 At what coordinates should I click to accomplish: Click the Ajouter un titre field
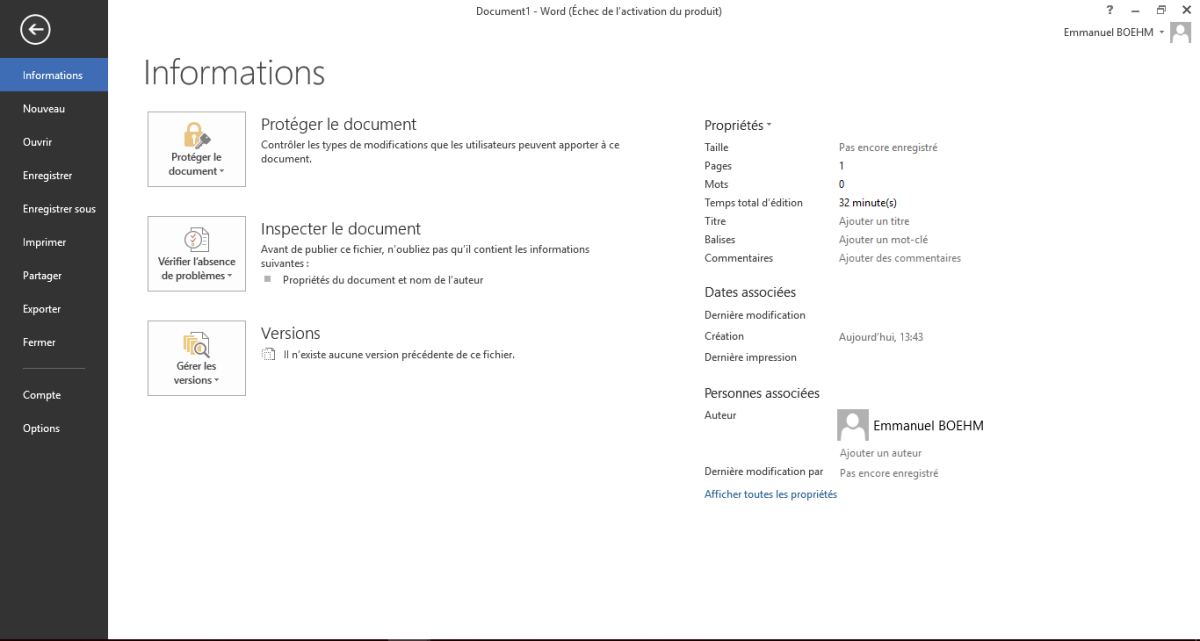[x=874, y=221]
